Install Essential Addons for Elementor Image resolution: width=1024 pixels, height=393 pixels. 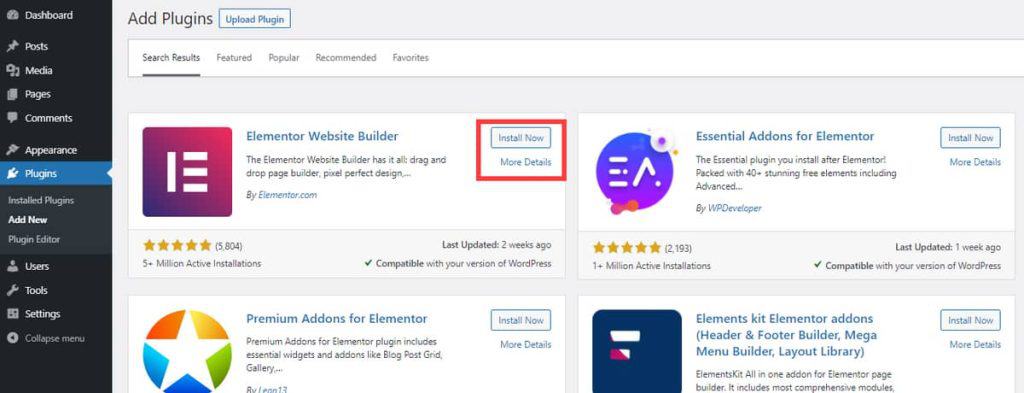(x=970, y=138)
